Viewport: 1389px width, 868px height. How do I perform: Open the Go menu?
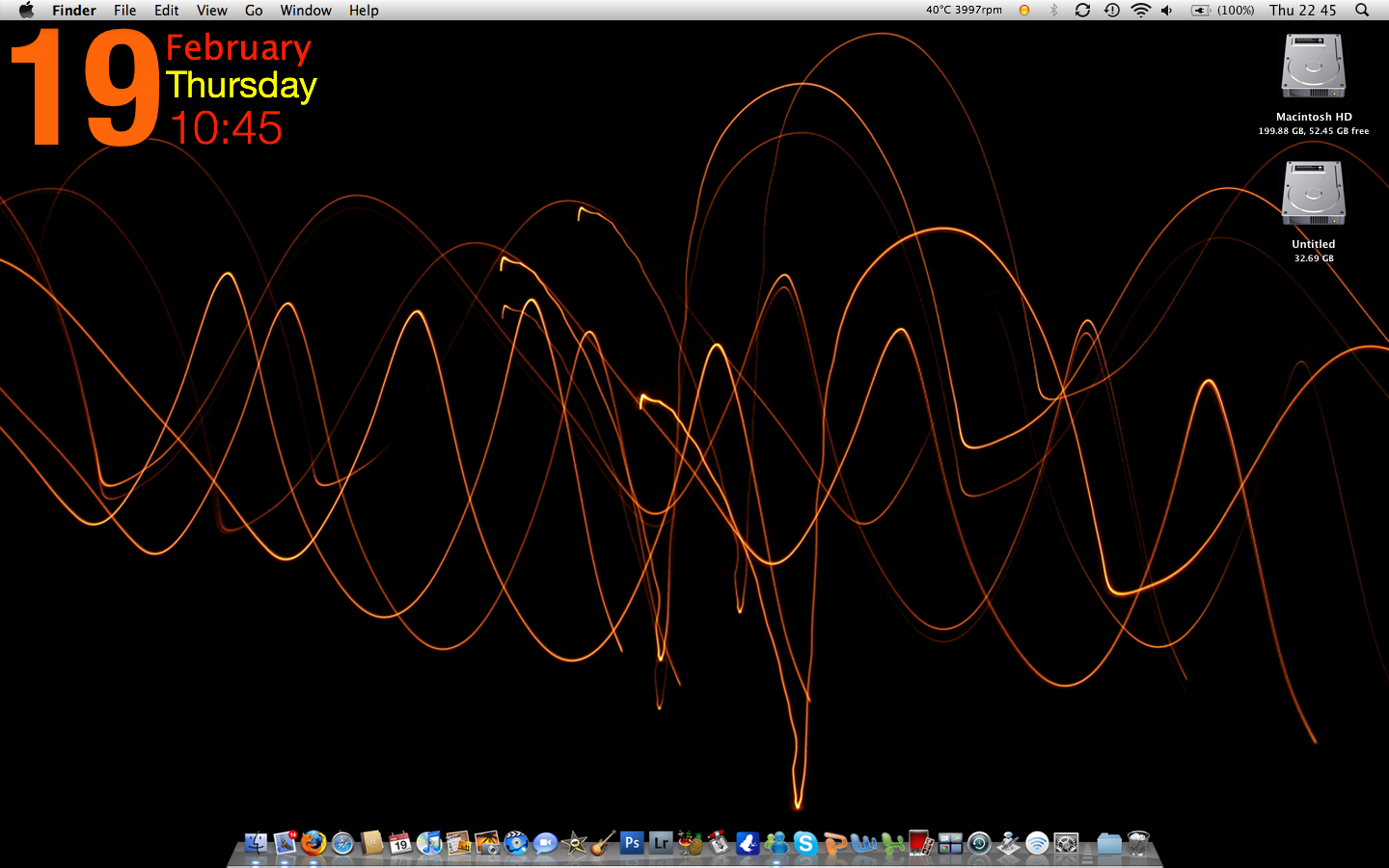point(254,10)
